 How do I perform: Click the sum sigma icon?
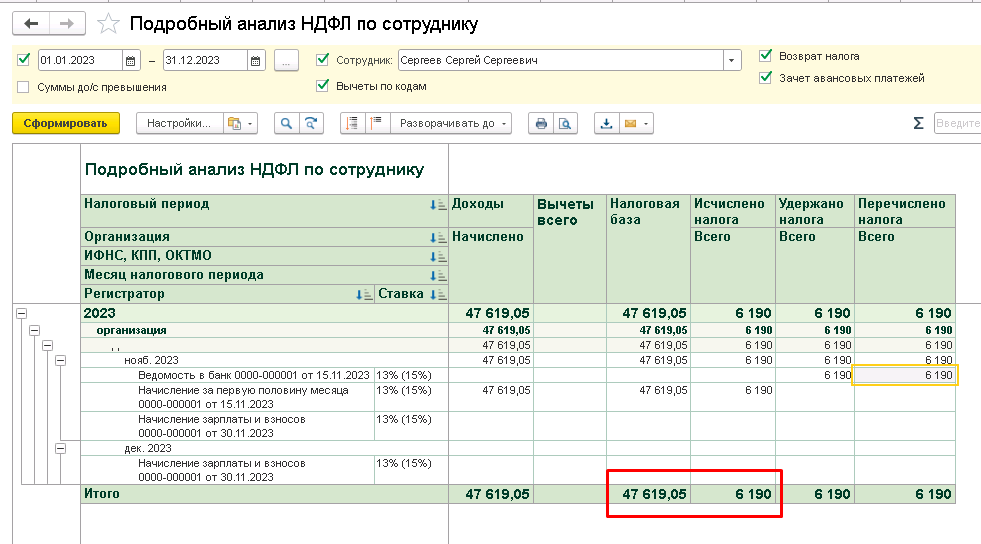(918, 123)
